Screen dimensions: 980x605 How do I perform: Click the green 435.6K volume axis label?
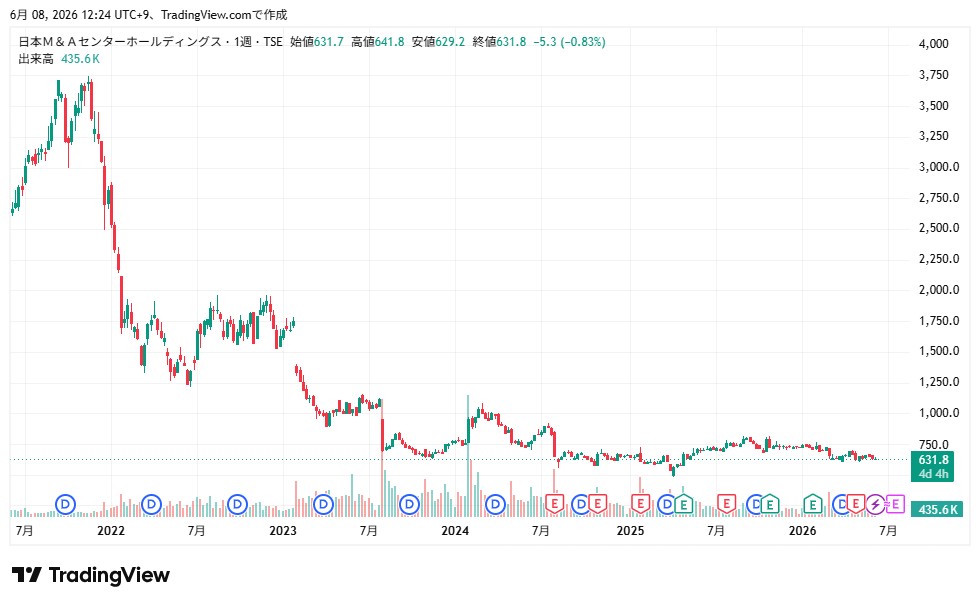(936, 509)
